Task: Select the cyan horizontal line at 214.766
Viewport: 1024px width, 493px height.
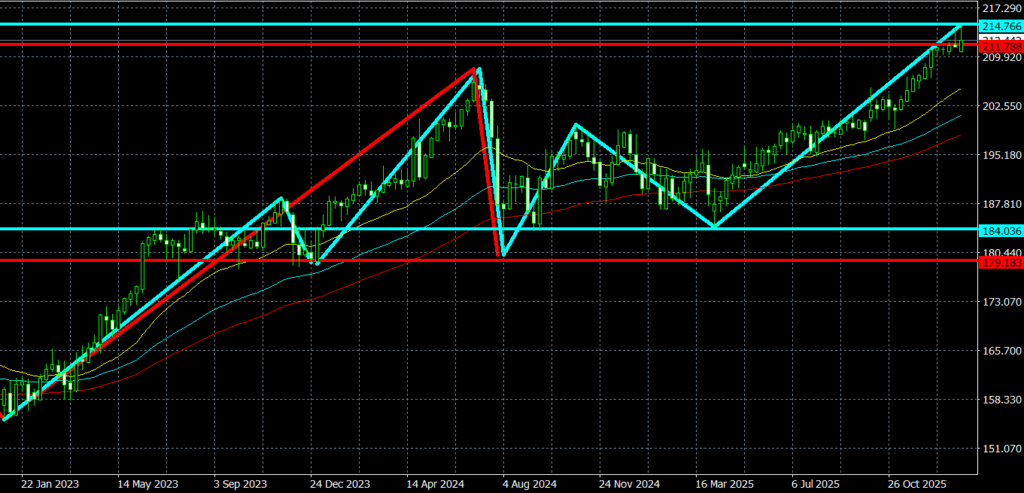Action: pos(500,24)
